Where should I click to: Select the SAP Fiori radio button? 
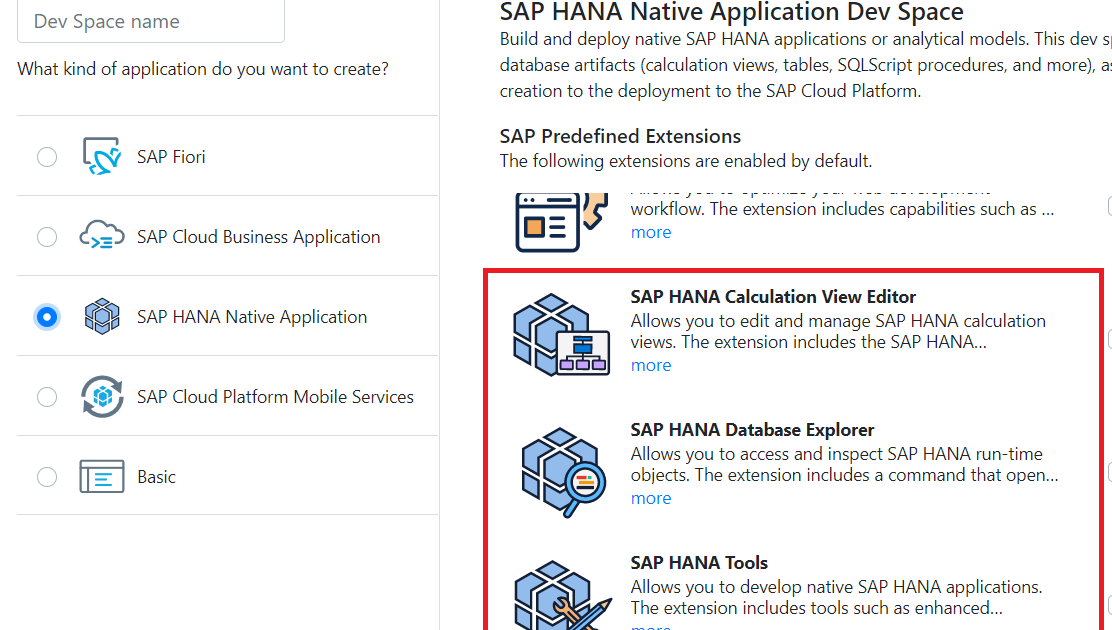(x=47, y=156)
